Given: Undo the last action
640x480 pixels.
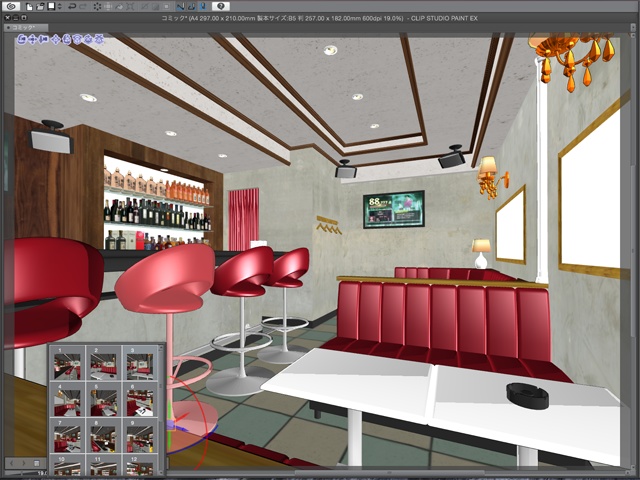Looking at the screenshot, I should pyautogui.click(x=72, y=7).
